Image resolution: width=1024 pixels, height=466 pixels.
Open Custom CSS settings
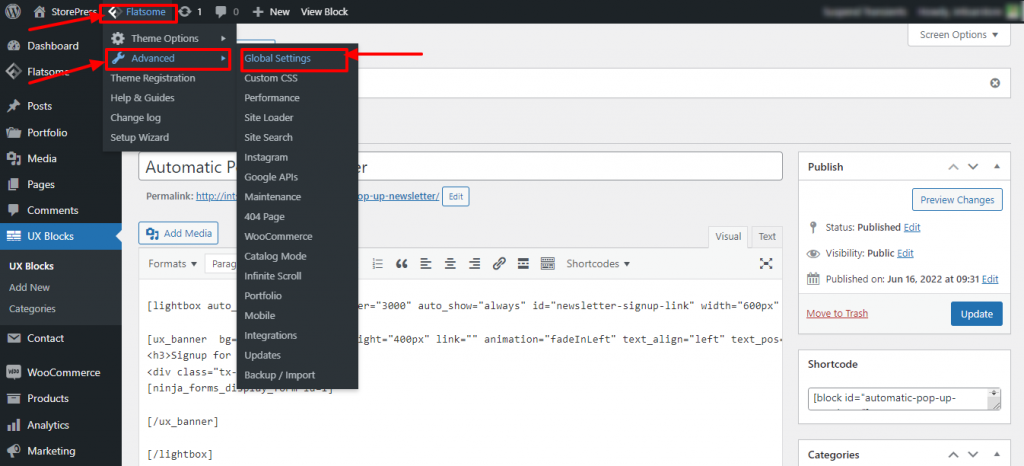pyautogui.click(x=270, y=78)
